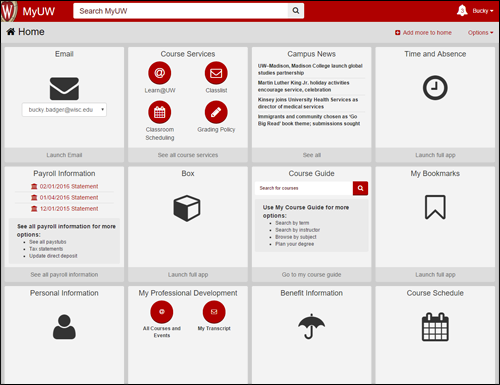Click the search magnifier button in header
Image resolution: width=500 pixels, height=385 pixels.
point(296,11)
